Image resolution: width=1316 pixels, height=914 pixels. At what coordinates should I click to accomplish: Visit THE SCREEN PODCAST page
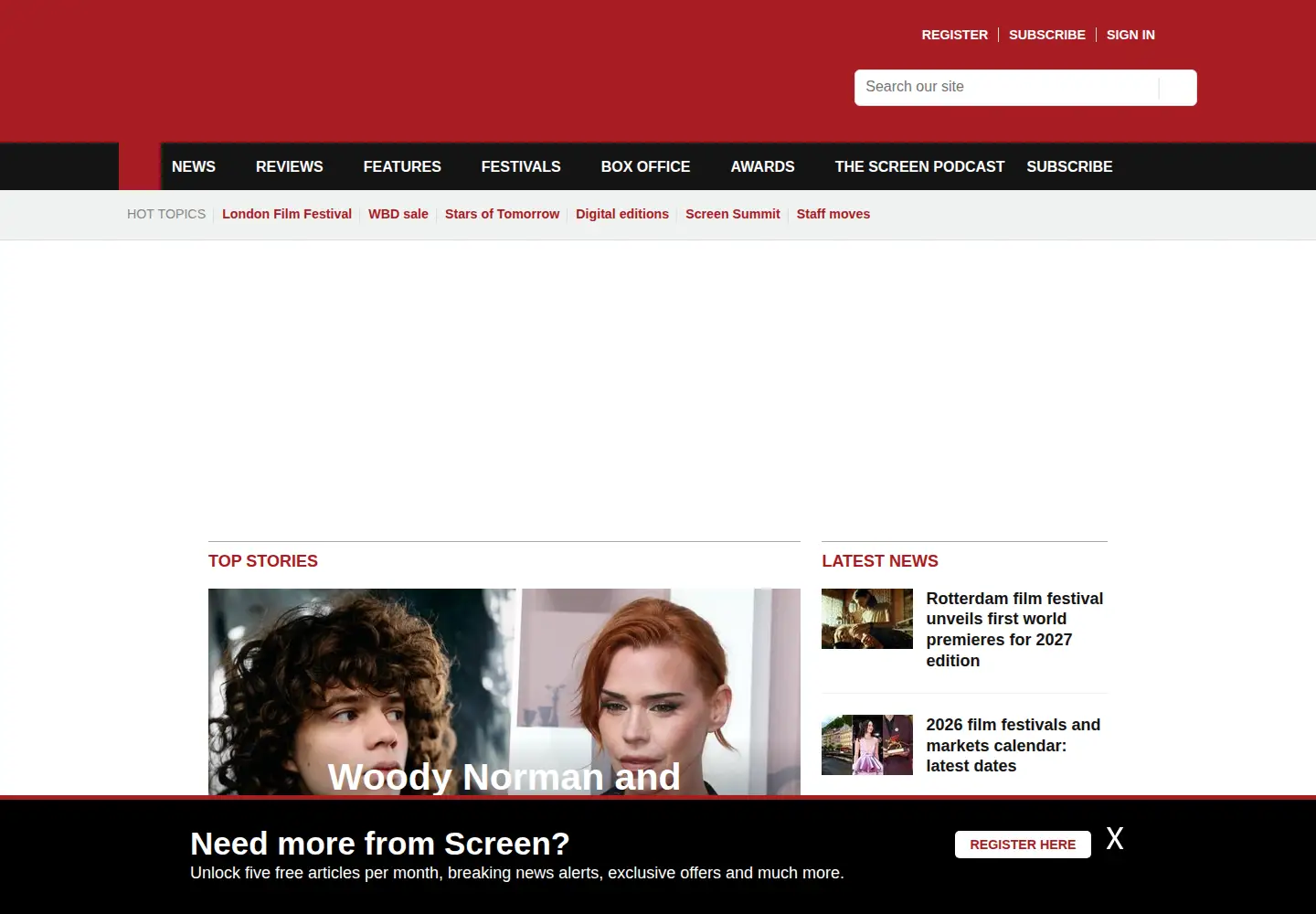[x=919, y=166]
